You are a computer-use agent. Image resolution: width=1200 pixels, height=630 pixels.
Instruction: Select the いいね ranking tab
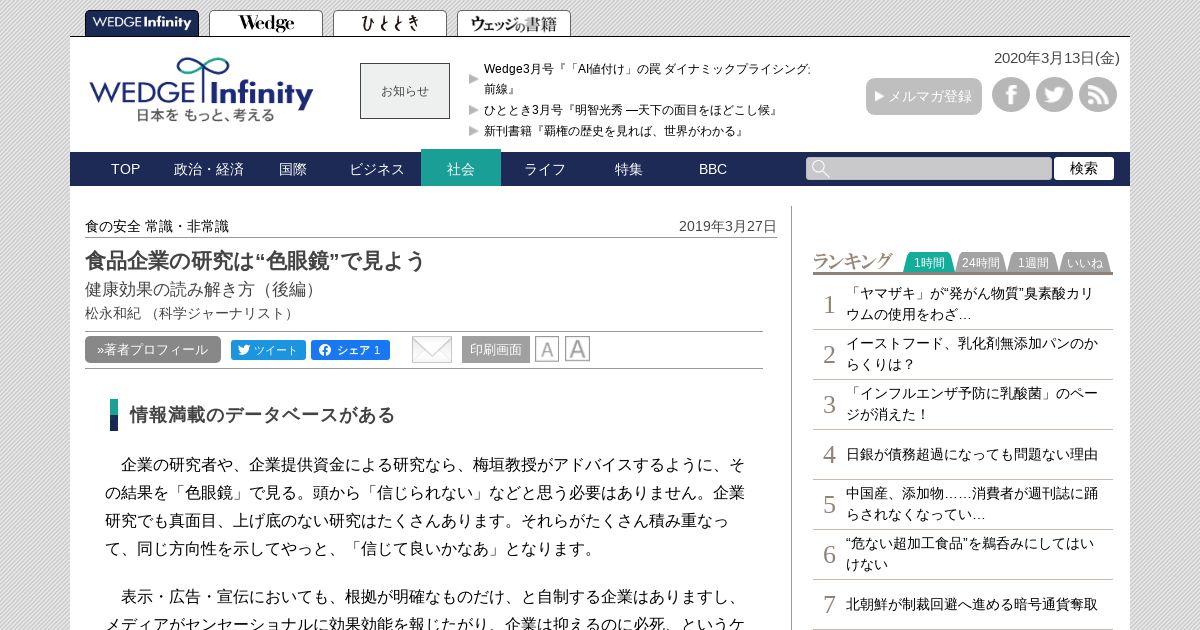pos(1085,263)
